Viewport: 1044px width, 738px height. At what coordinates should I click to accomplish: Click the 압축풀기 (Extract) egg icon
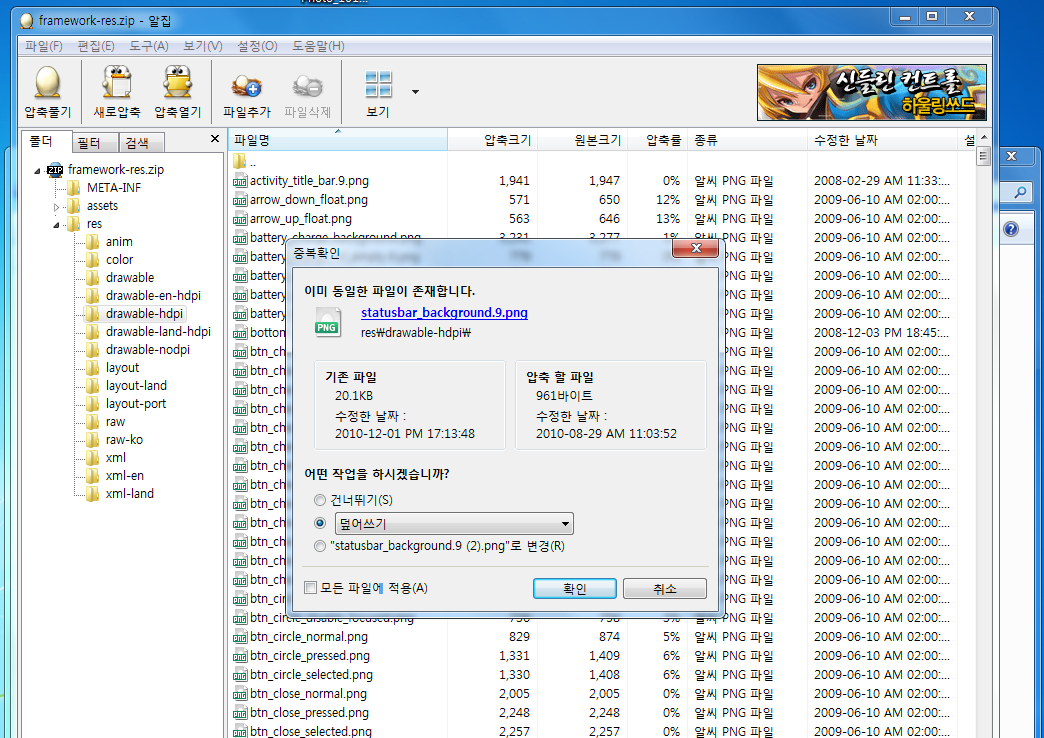coord(47,84)
